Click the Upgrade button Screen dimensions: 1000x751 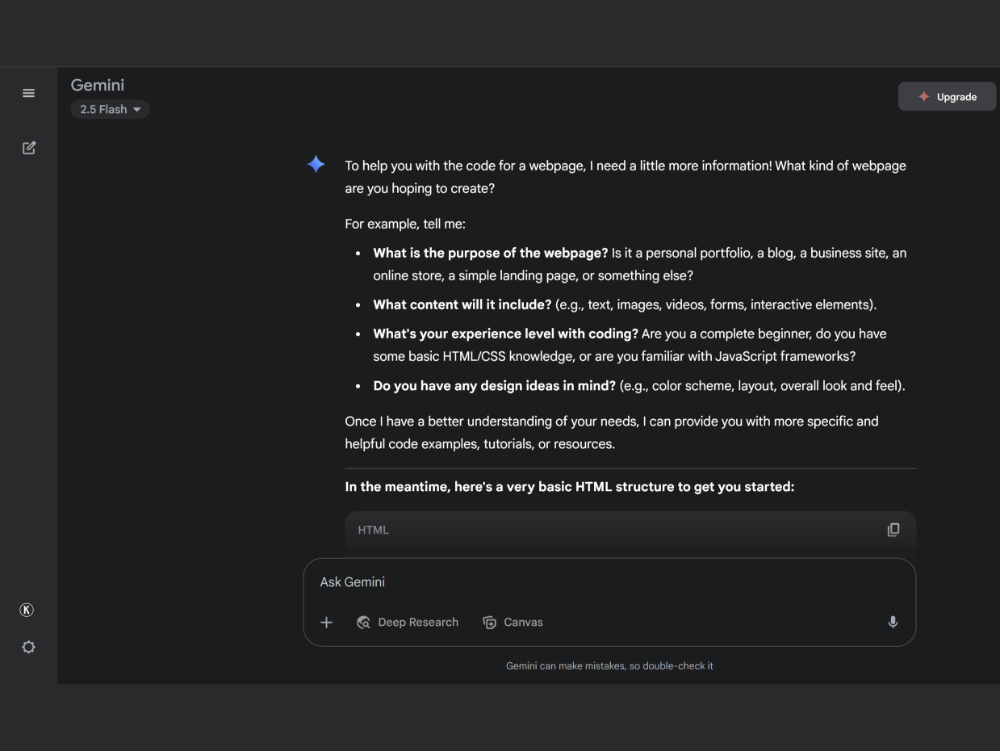coord(946,97)
